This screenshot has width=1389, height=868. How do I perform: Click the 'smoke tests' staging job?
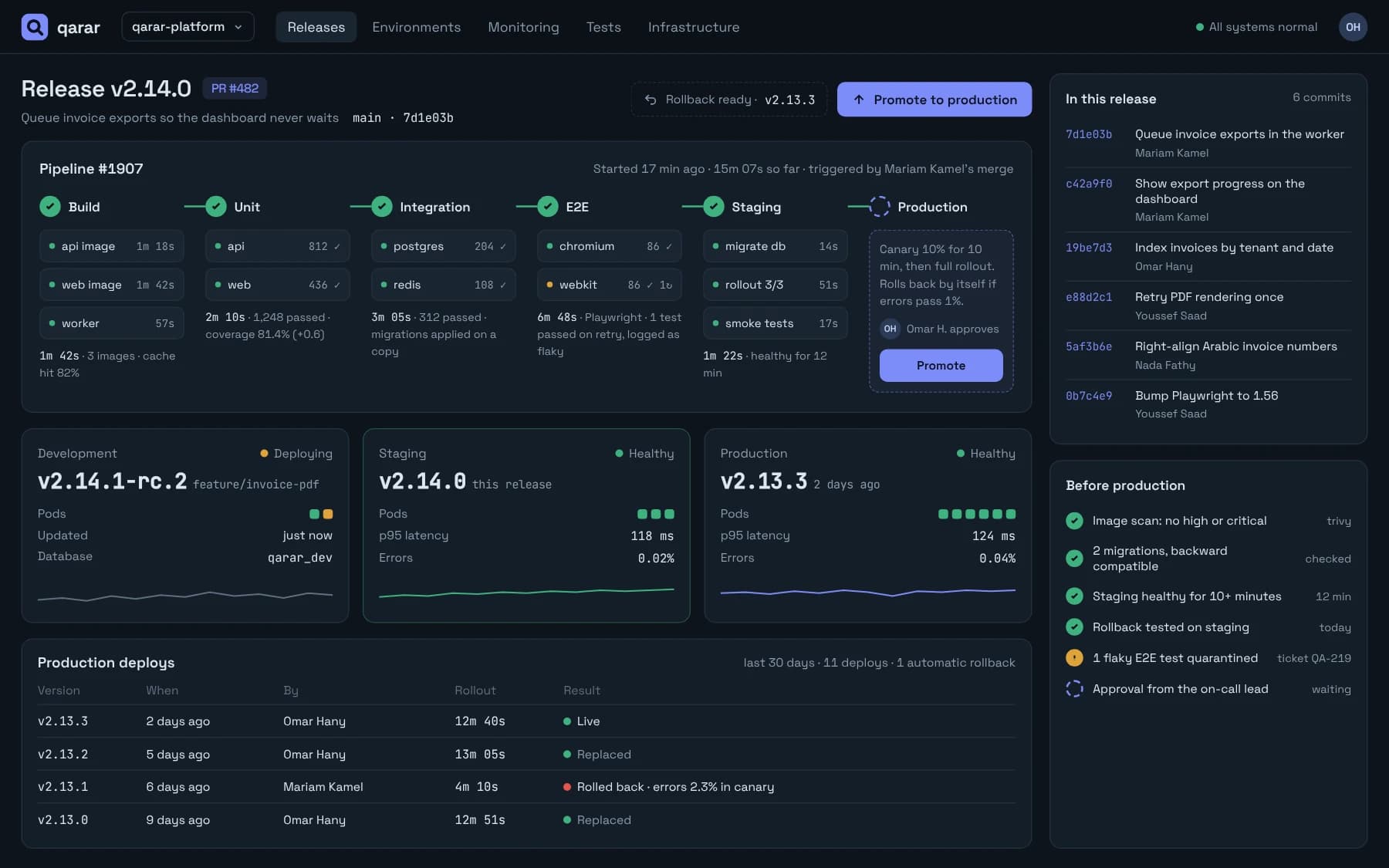[x=776, y=323]
